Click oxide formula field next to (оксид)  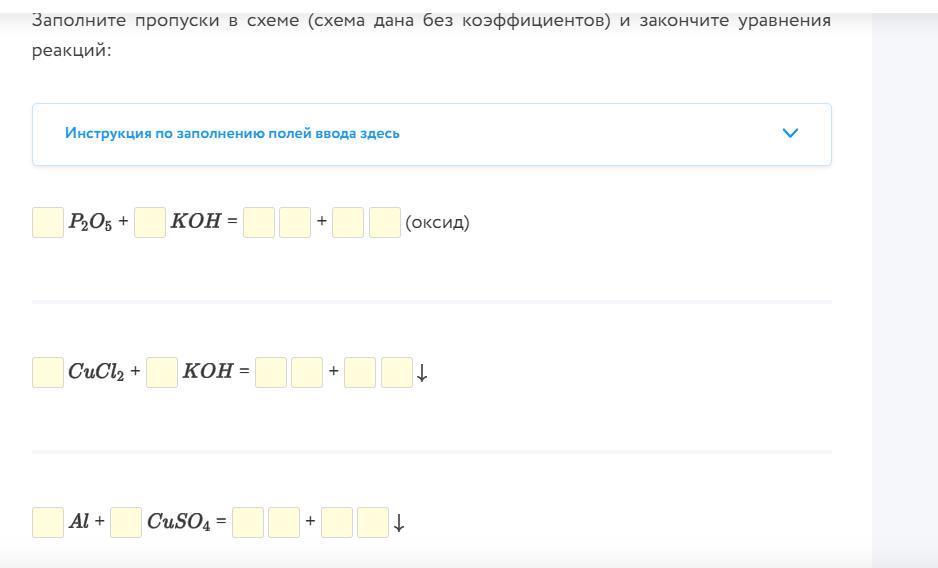pyautogui.click(x=385, y=223)
